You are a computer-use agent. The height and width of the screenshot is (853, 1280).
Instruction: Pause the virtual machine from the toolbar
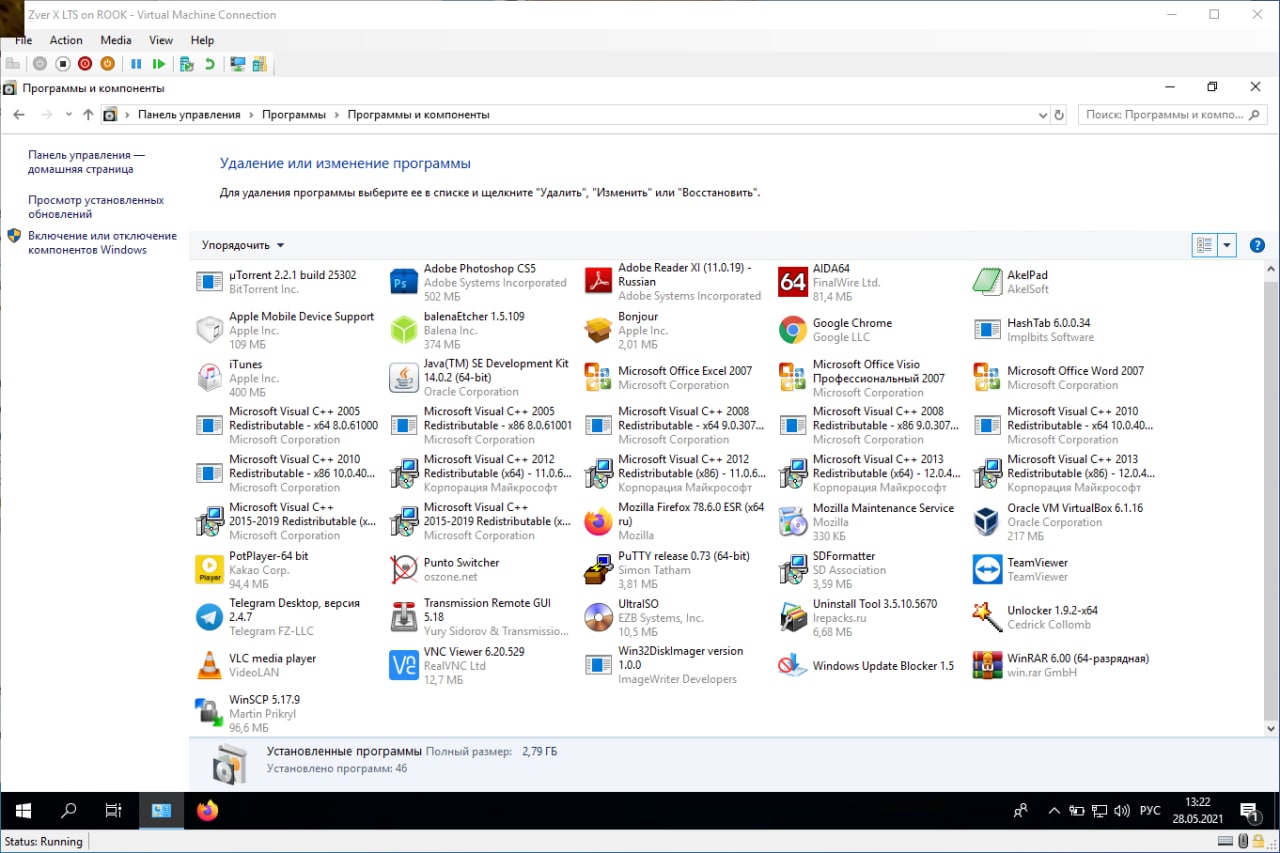(136, 64)
